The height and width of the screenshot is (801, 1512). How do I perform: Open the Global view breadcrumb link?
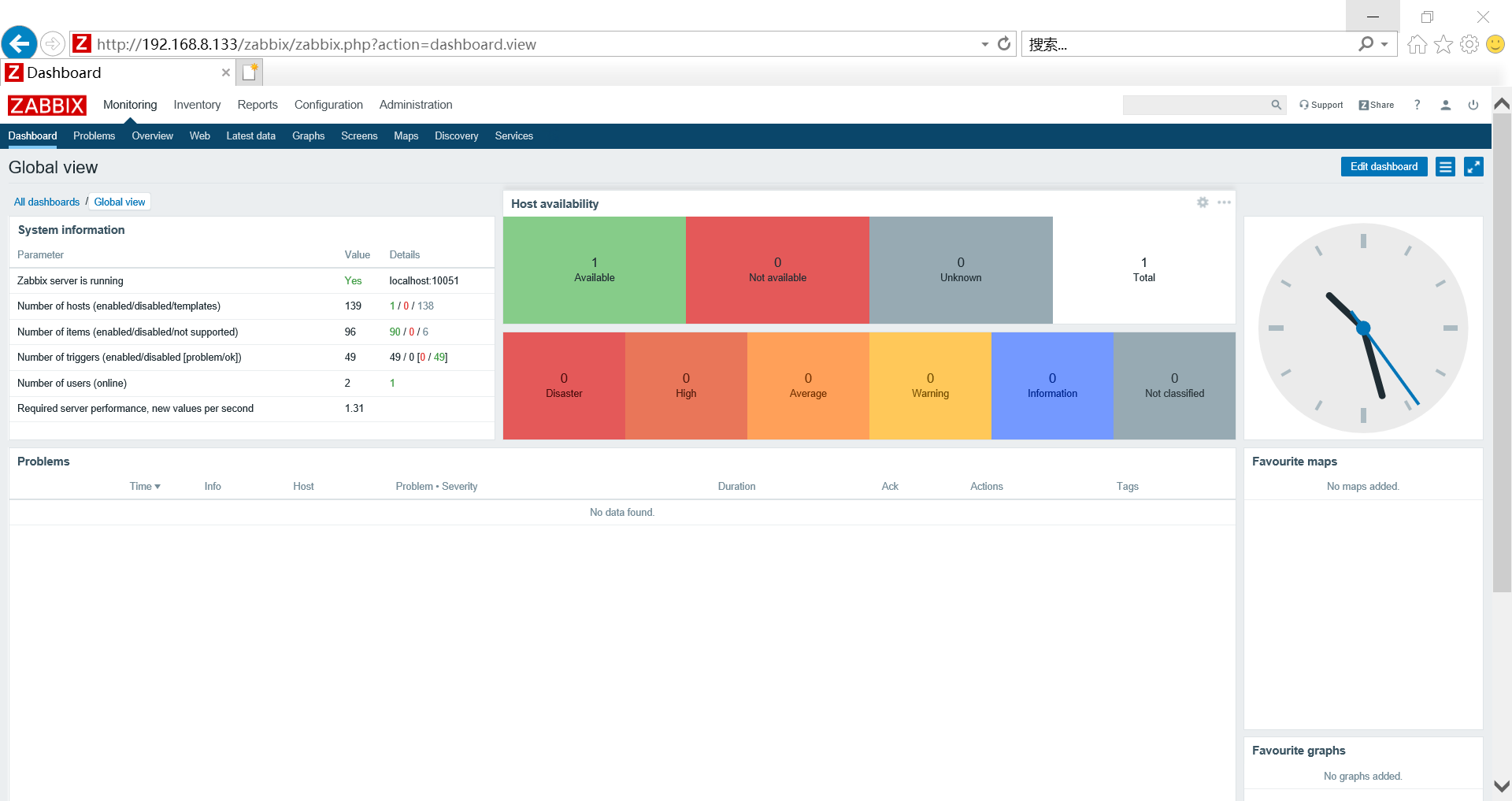click(x=120, y=202)
